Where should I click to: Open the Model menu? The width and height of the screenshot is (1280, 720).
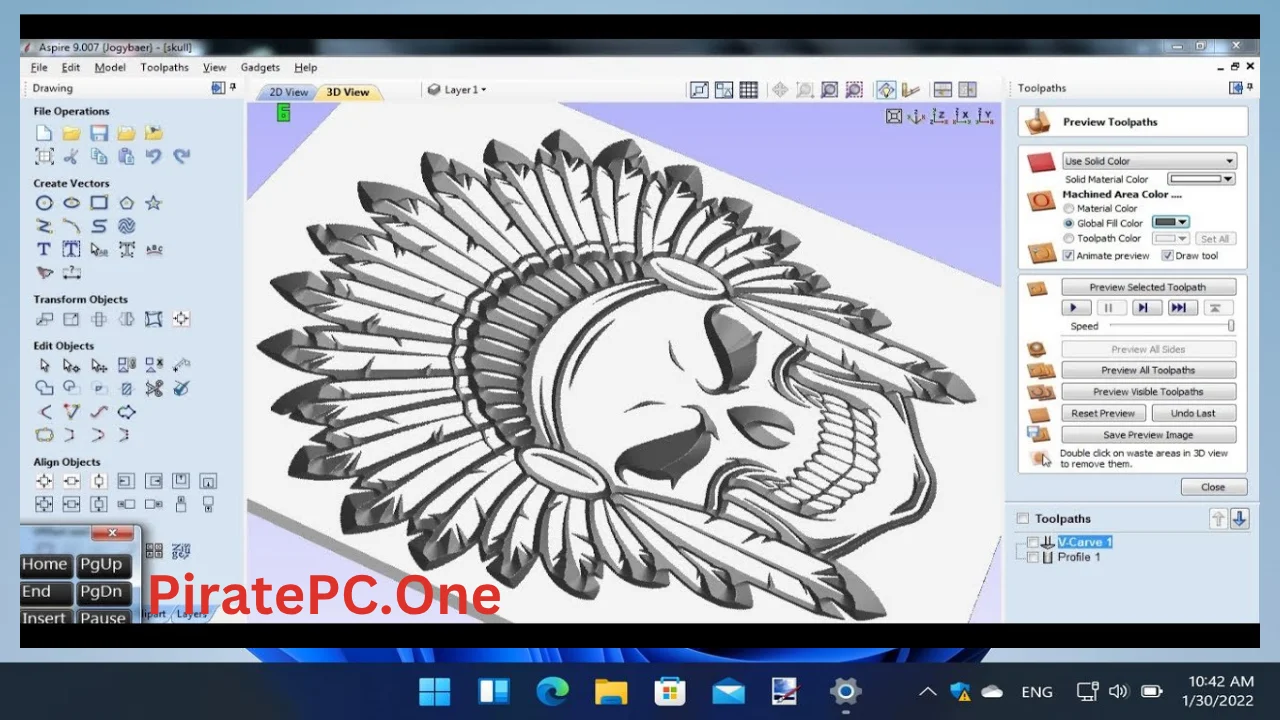pyautogui.click(x=110, y=67)
